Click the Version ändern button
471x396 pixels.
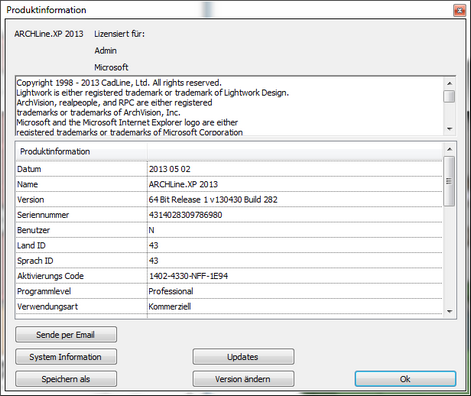243,379
